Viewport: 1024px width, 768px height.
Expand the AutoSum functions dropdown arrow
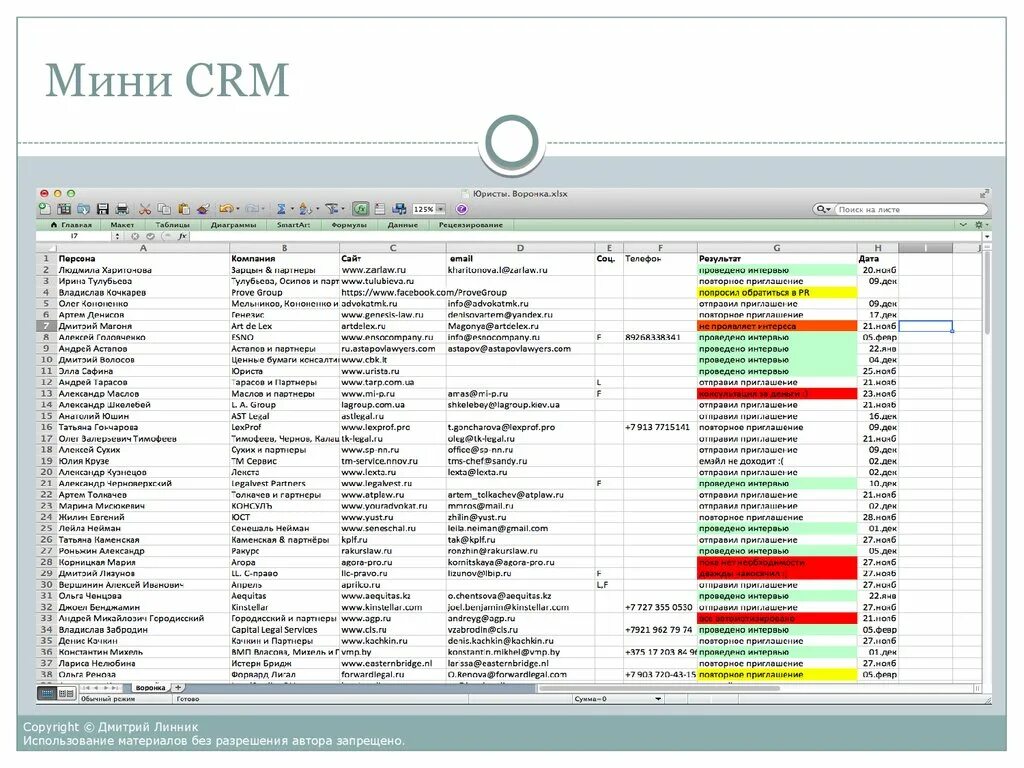coord(292,209)
